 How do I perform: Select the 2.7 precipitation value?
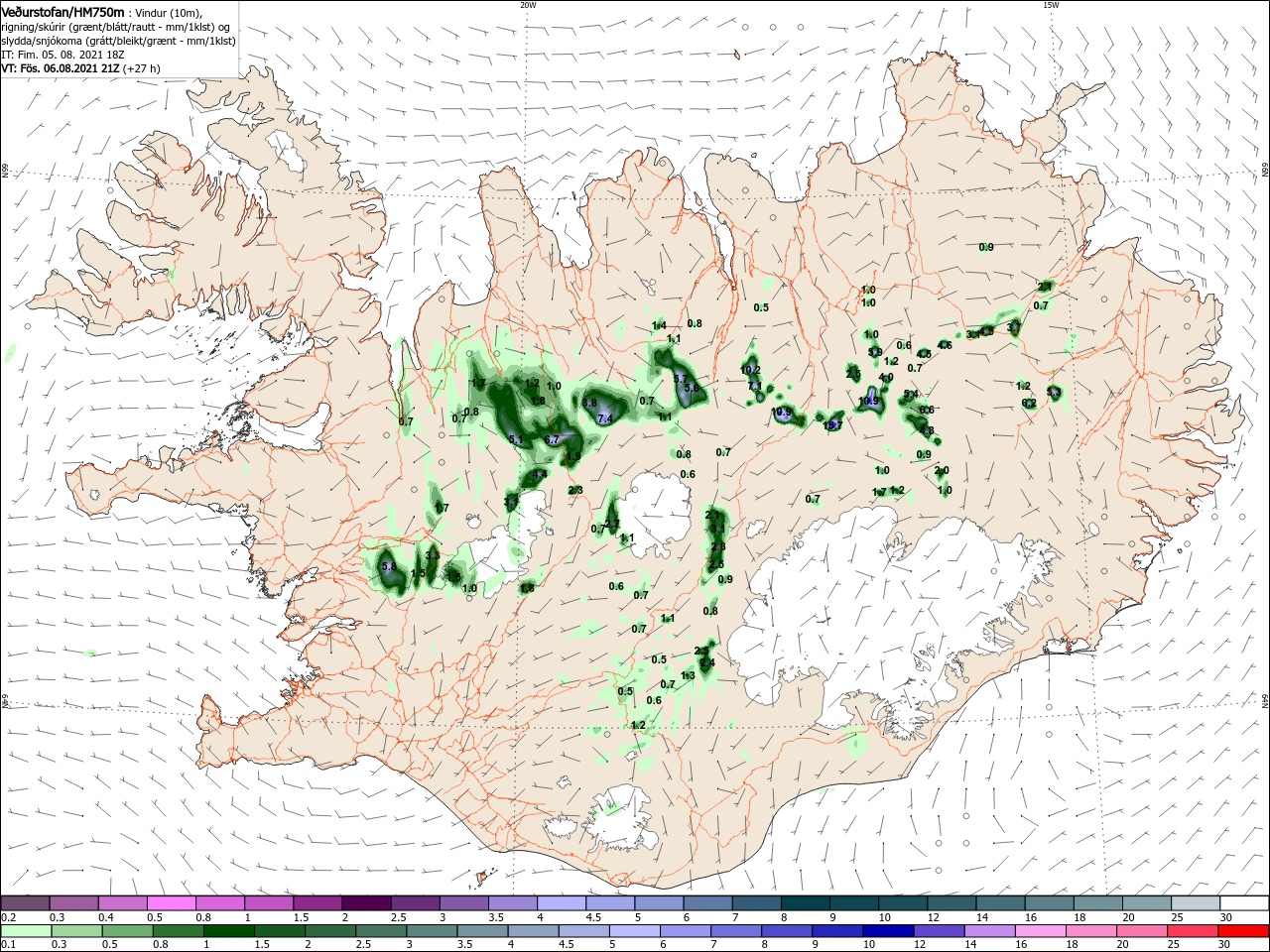pos(612,524)
